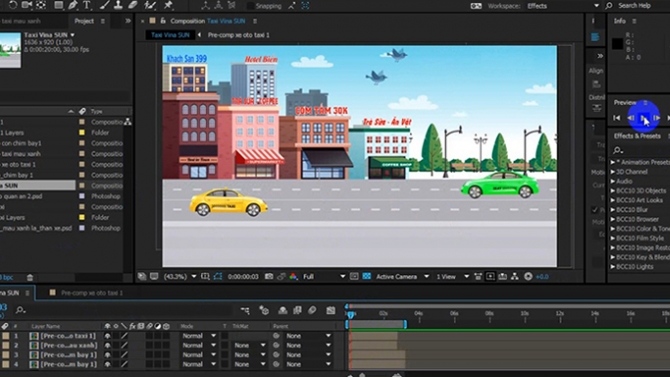The height and width of the screenshot is (377, 670).
Task: Toggle the Draft 3D icon in timeline
Action: coord(264,310)
